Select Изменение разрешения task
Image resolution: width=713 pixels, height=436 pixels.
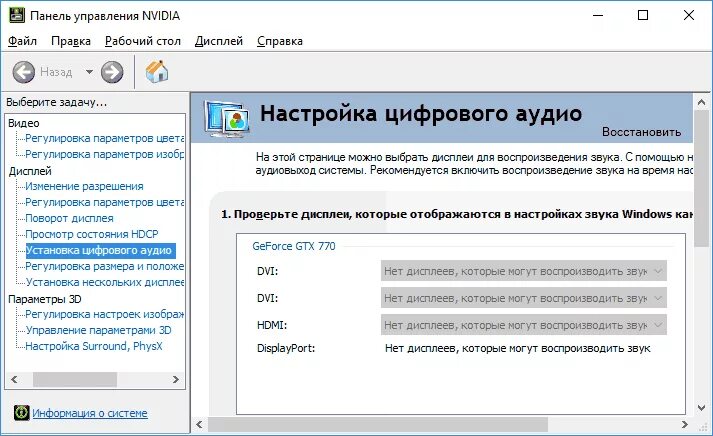click(x=84, y=186)
